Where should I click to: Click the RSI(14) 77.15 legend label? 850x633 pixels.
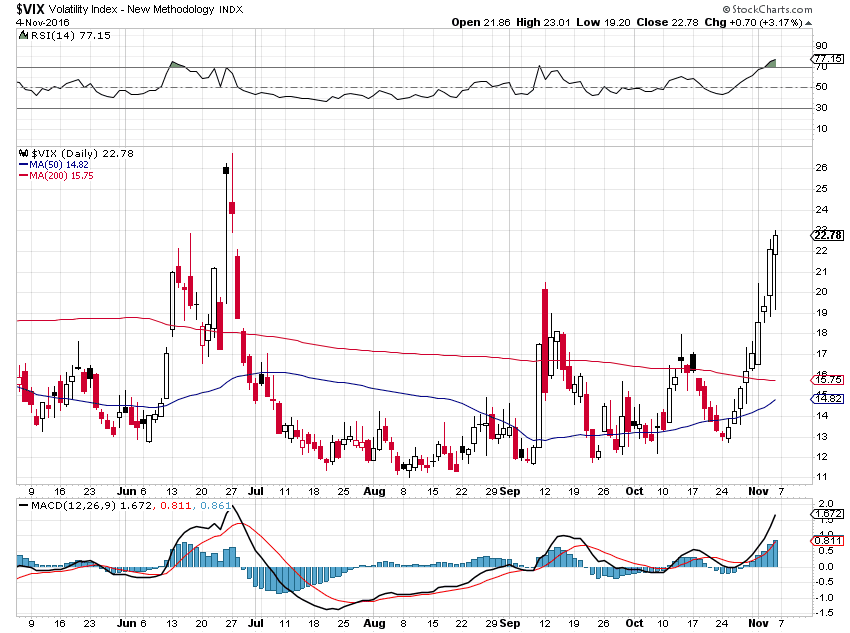[x=70, y=36]
